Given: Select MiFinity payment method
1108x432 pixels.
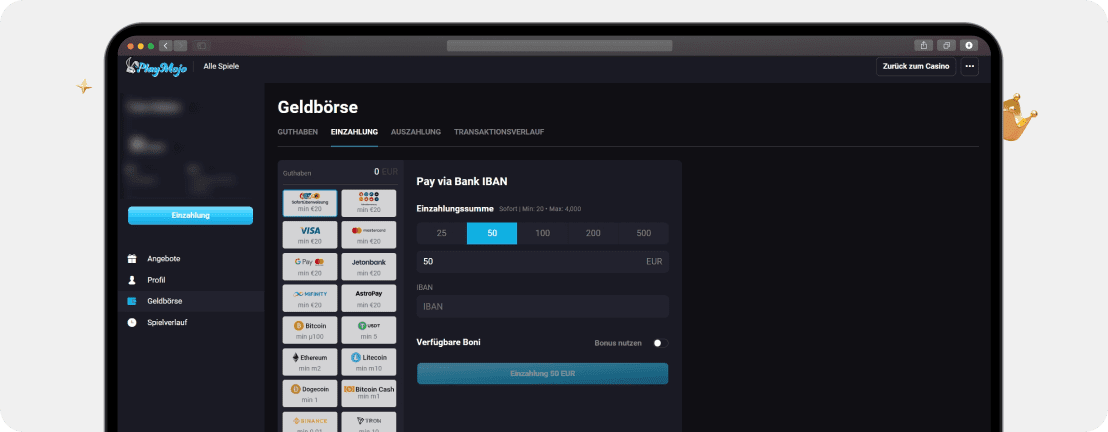Looking at the screenshot, I should [x=310, y=298].
